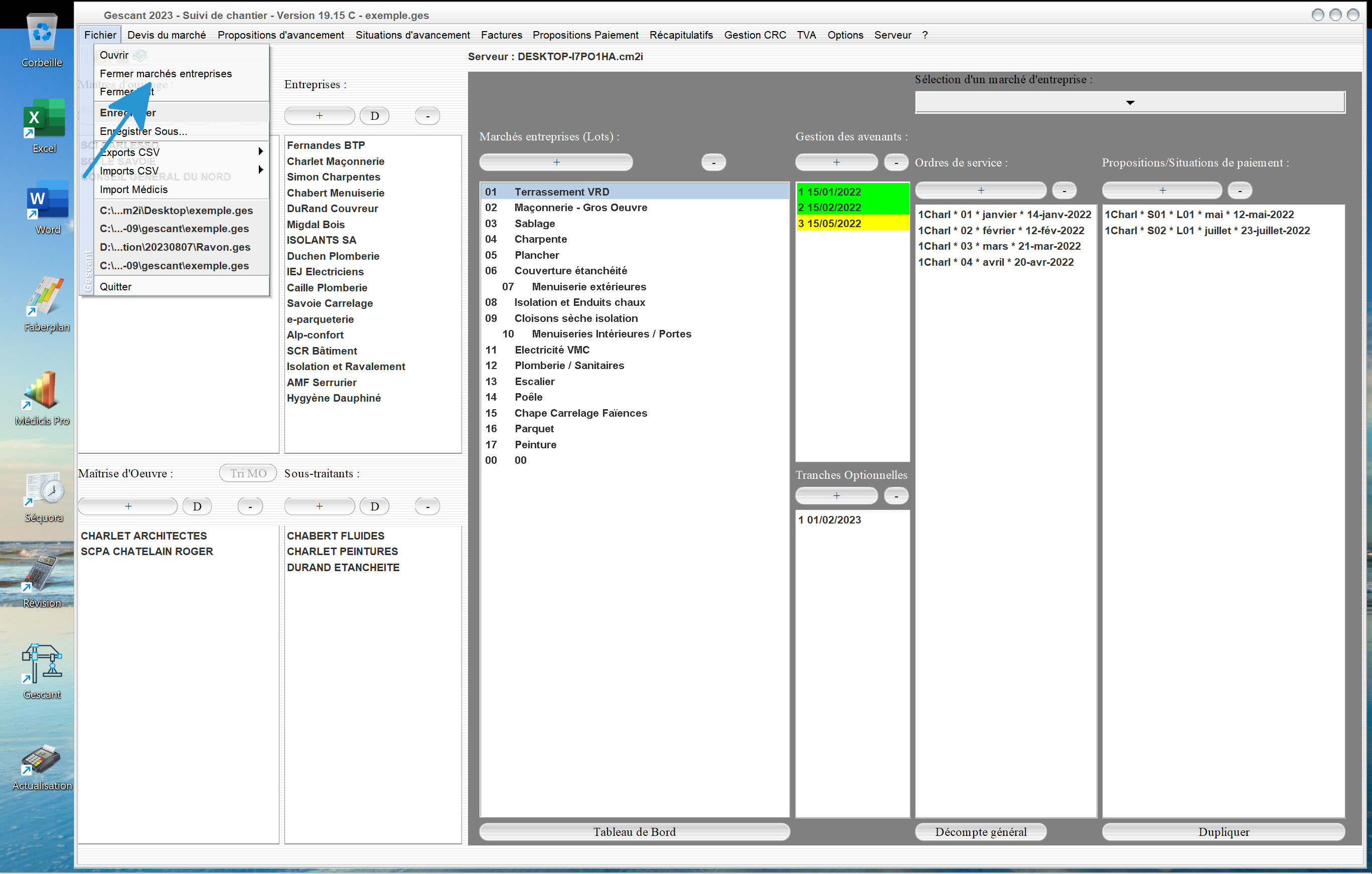Open the Révision calculator desktop shortcut
Screen dimensions: 1372x874
pyautogui.click(x=42, y=581)
